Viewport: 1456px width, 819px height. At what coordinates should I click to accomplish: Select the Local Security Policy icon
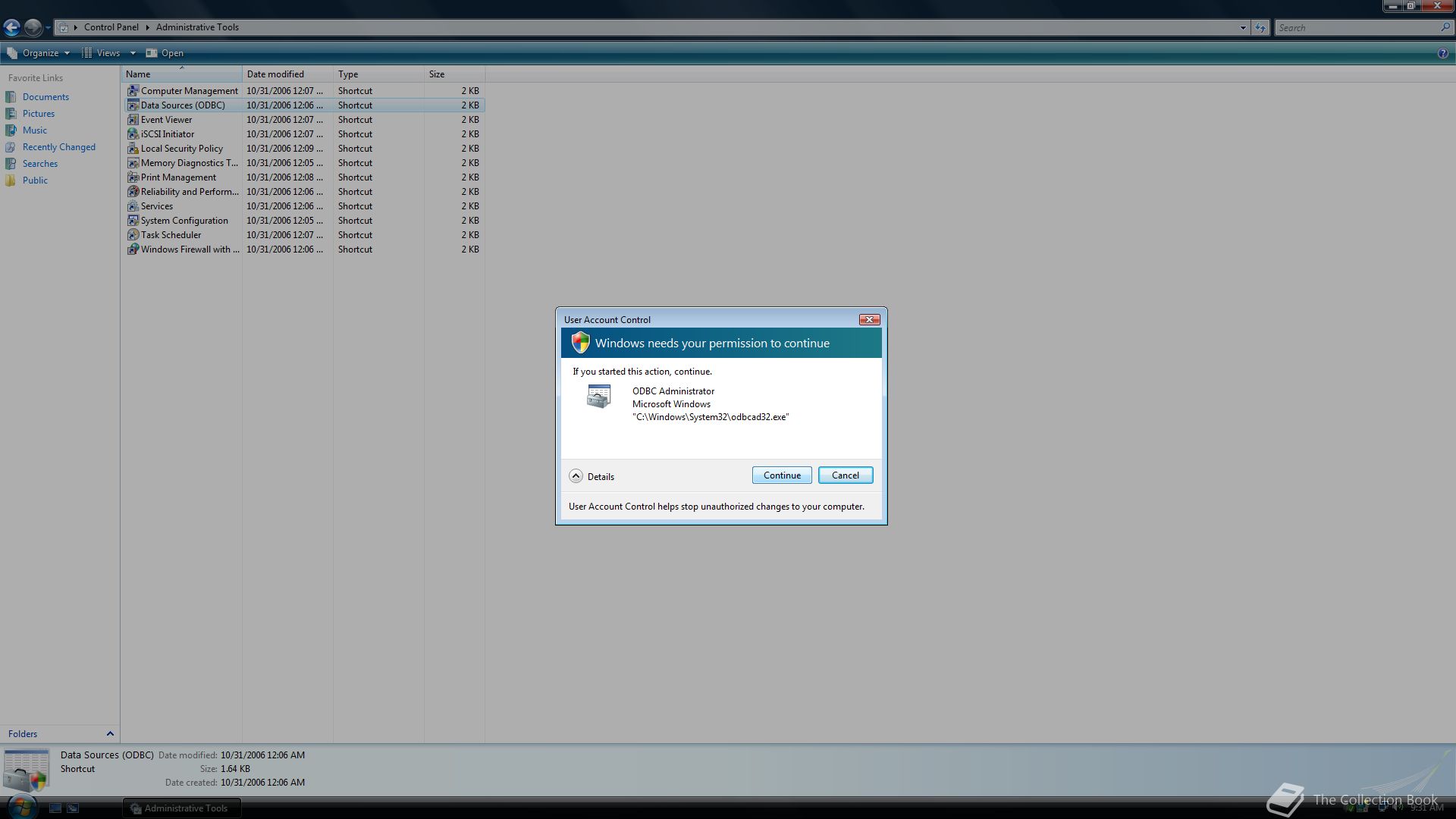click(x=133, y=149)
